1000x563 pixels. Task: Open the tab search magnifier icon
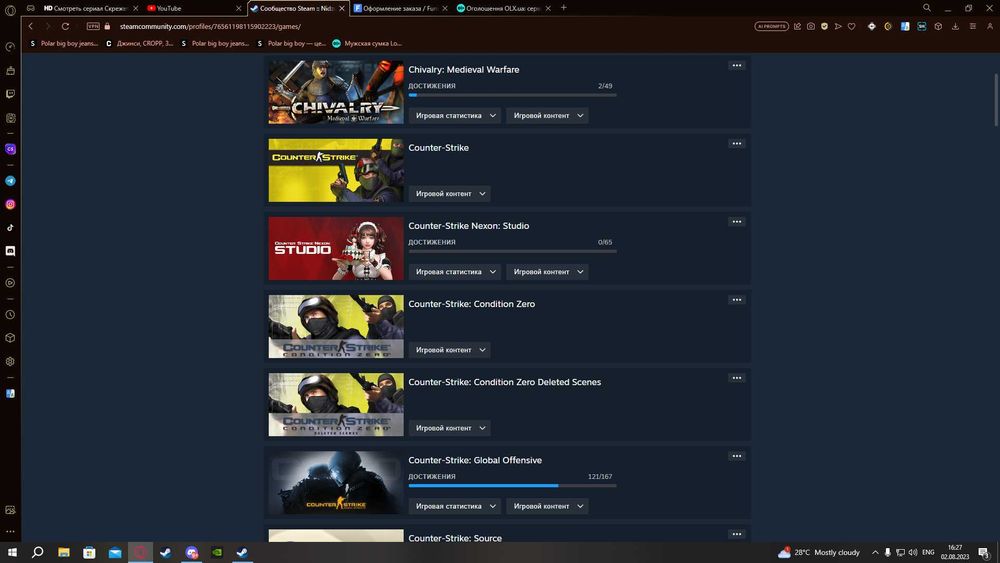coord(927,8)
